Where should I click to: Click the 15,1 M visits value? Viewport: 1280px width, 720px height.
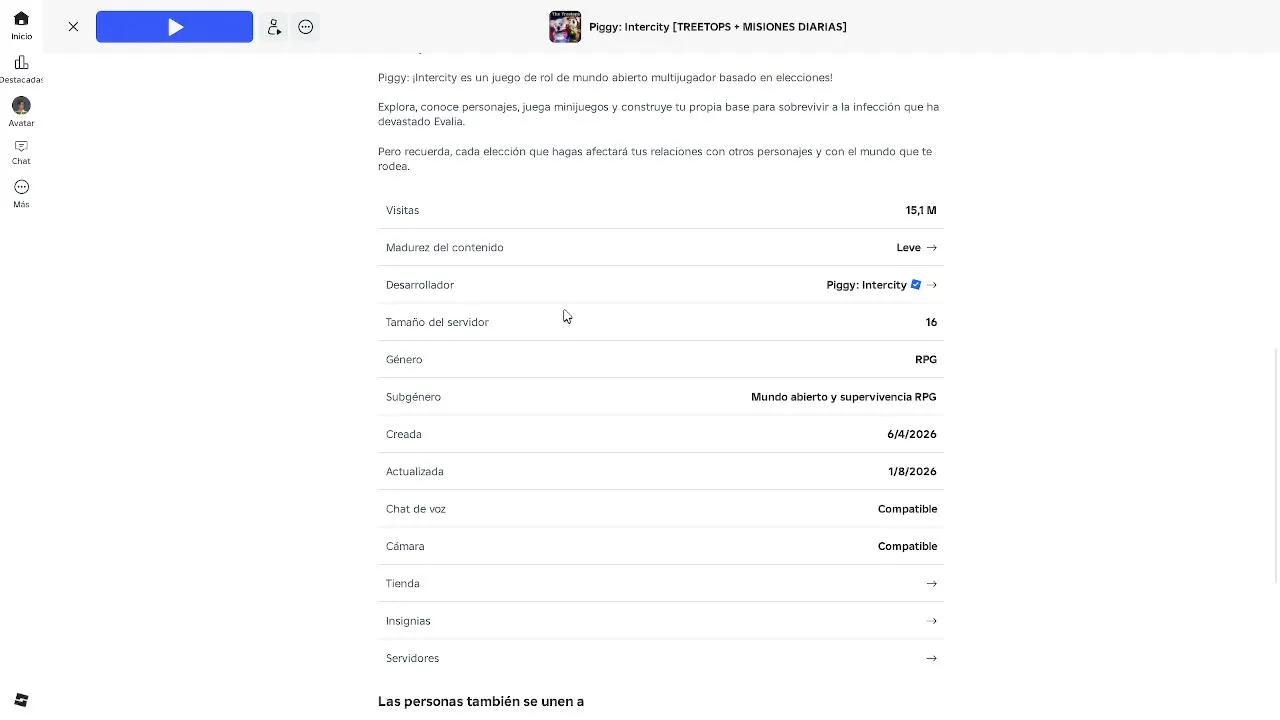(x=921, y=210)
